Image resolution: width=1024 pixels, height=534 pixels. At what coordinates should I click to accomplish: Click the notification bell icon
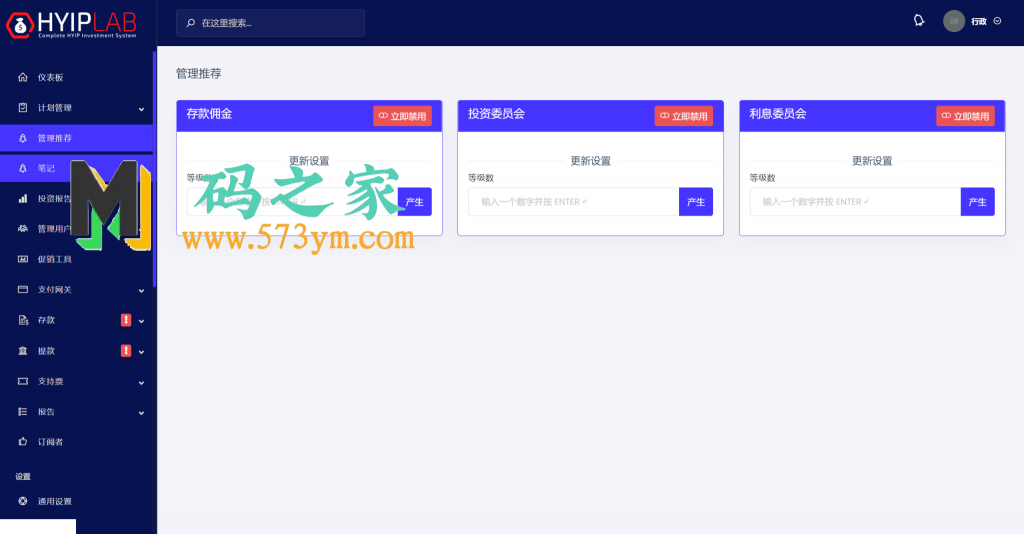pyautogui.click(x=919, y=21)
